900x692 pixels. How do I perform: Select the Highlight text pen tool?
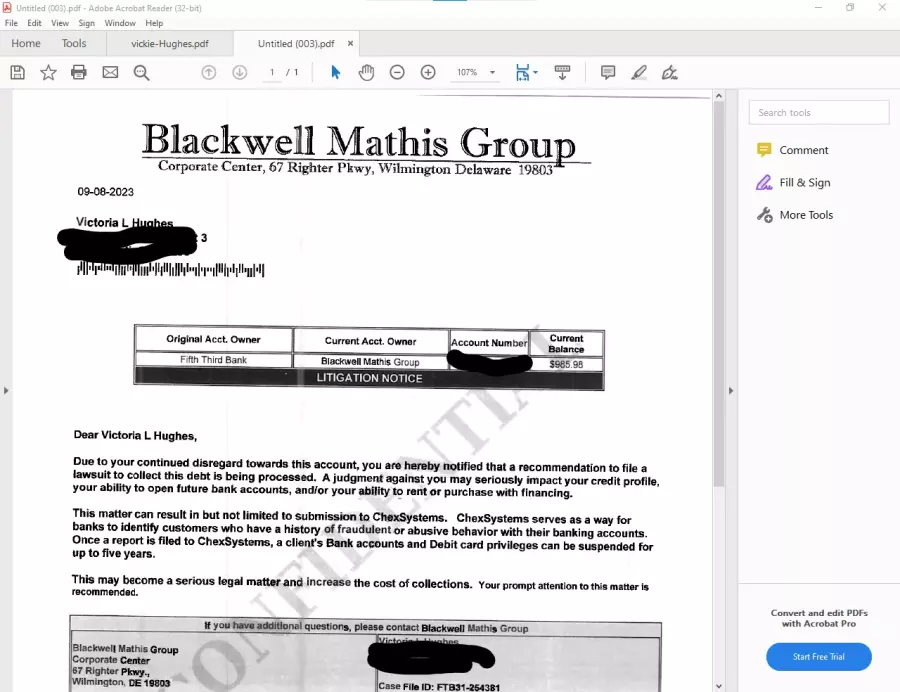(x=639, y=72)
